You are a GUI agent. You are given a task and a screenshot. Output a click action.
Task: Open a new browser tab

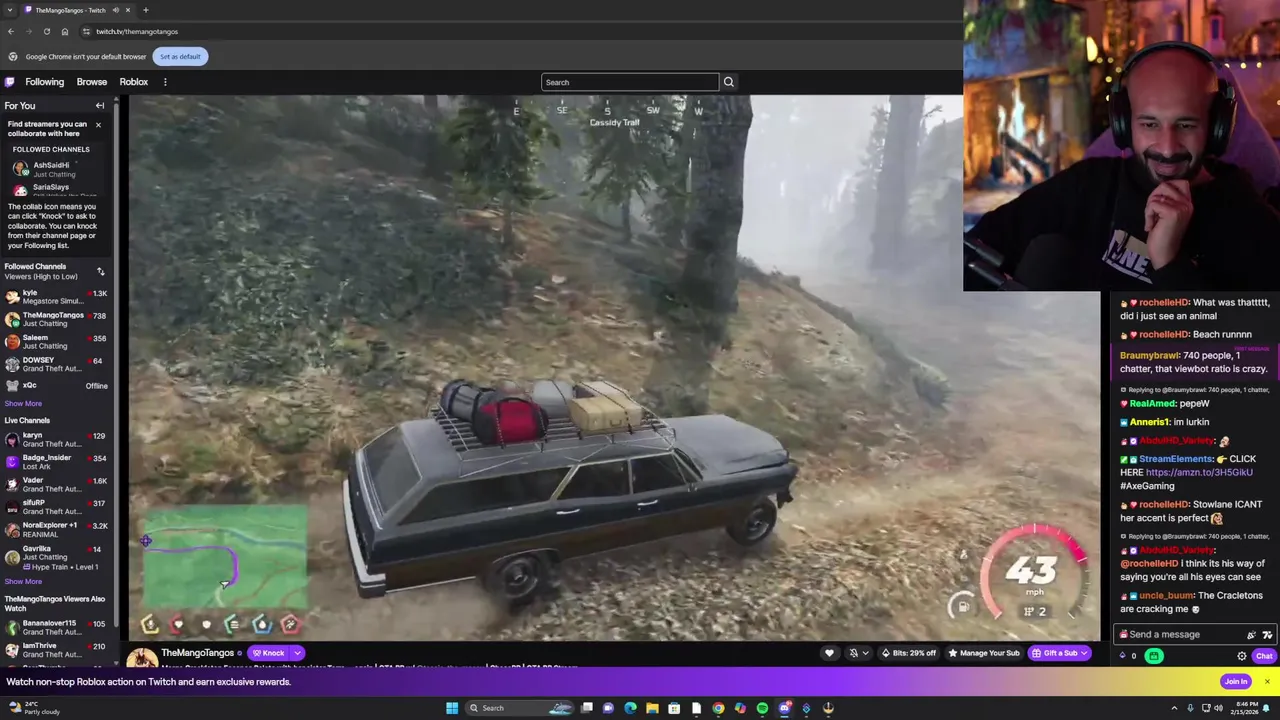pyautogui.click(x=145, y=10)
